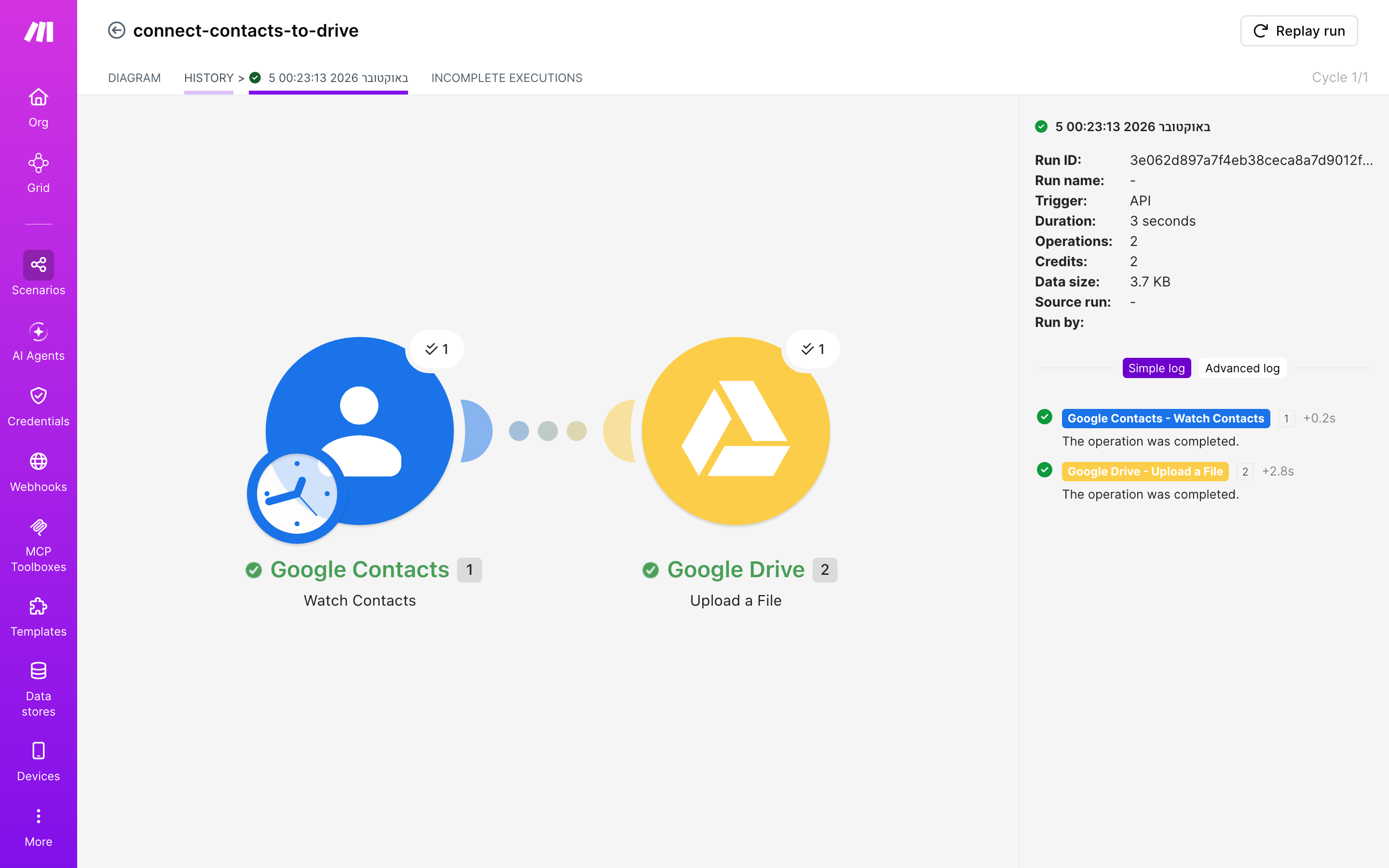Click the Google Drive module label

point(736,570)
